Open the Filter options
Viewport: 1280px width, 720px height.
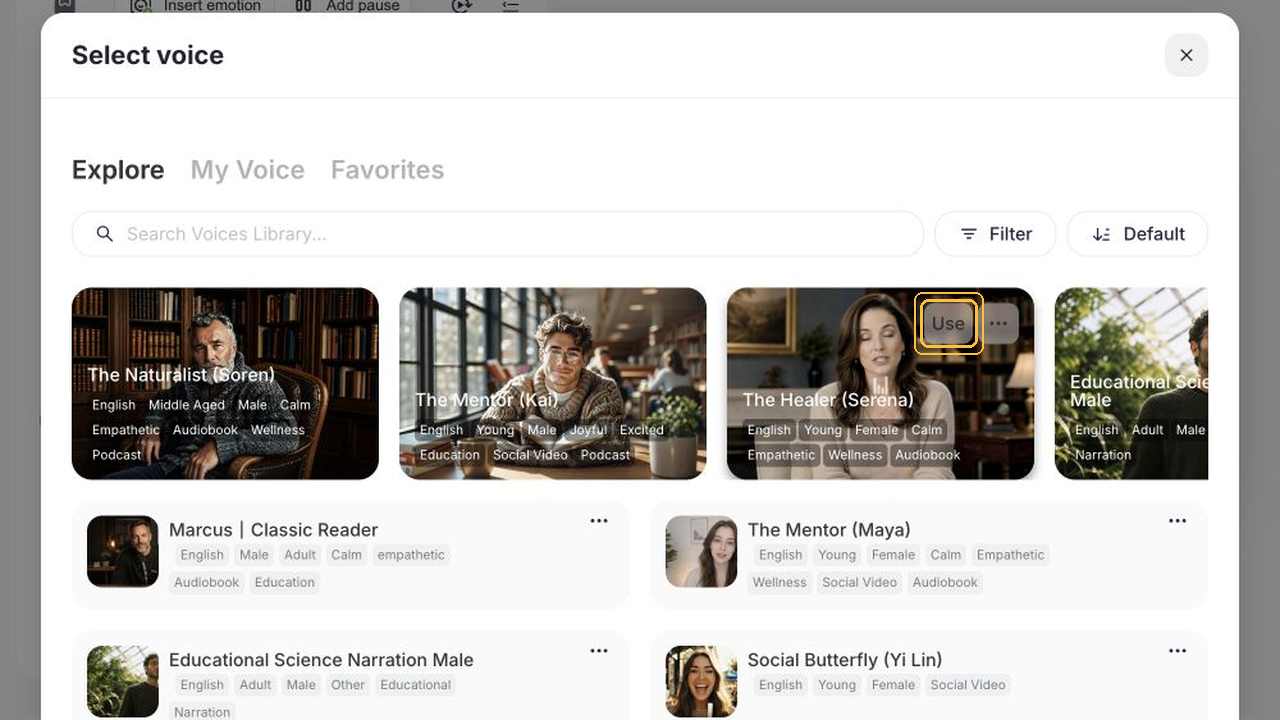click(x=995, y=234)
